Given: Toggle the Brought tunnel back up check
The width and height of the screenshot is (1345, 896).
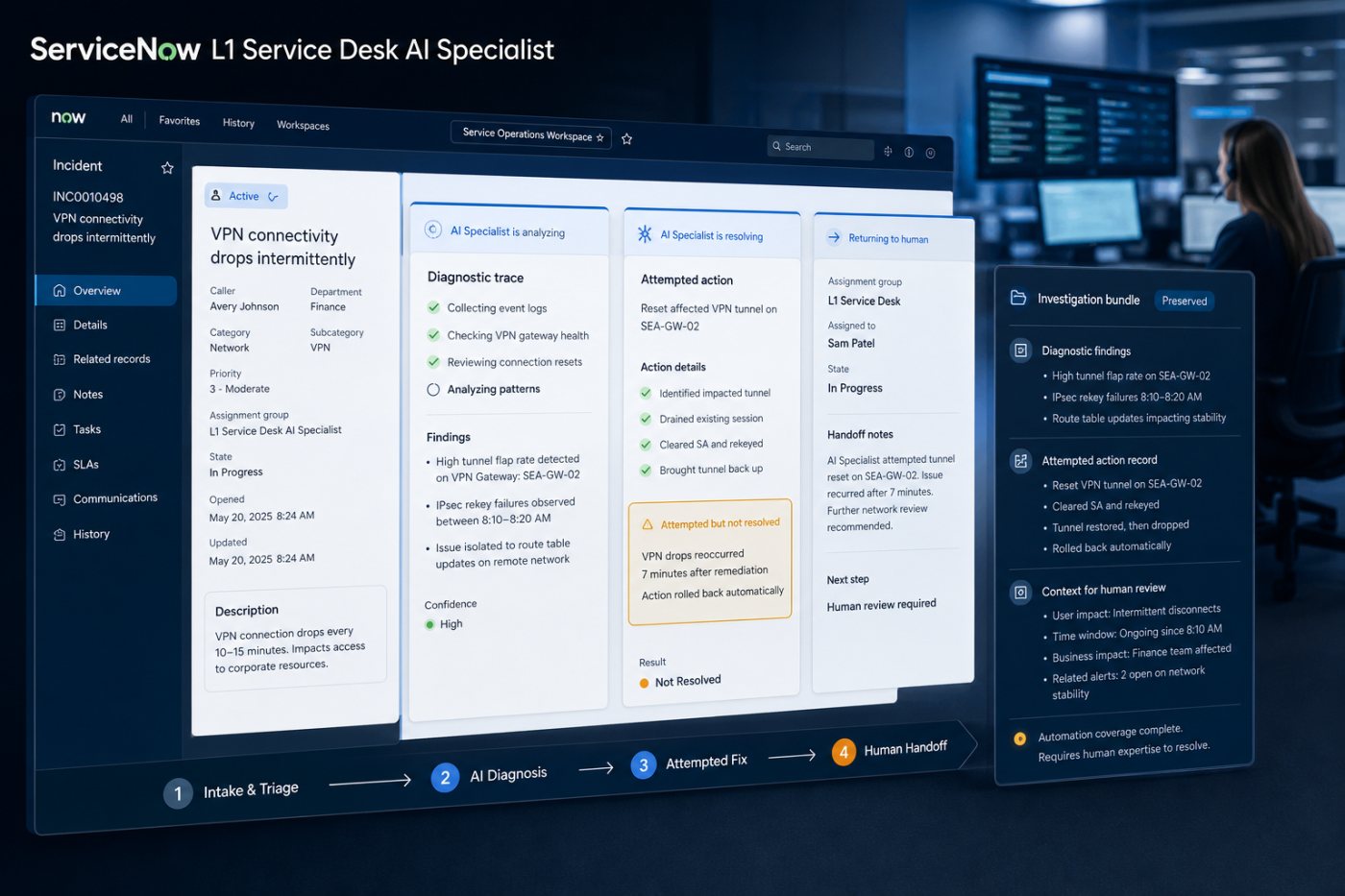Looking at the screenshot, I should (646, 470).
